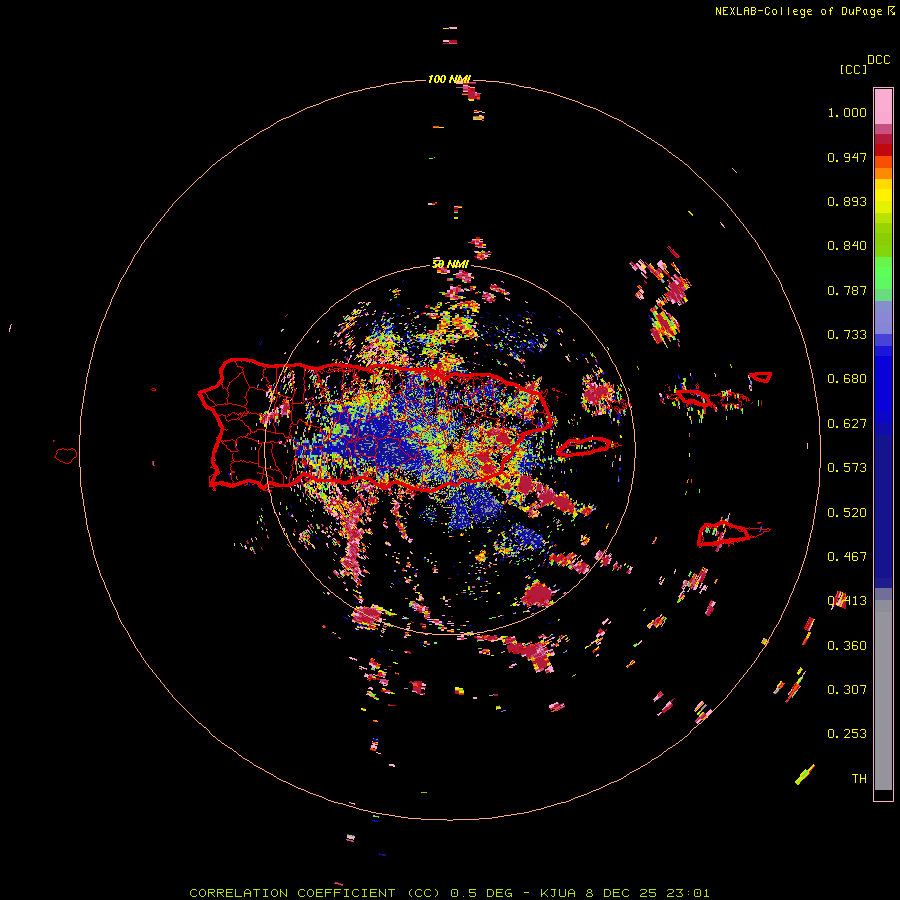The image size is (900, 900).
Task: Select the 0.840 legend value
Action: pos(847,246)
